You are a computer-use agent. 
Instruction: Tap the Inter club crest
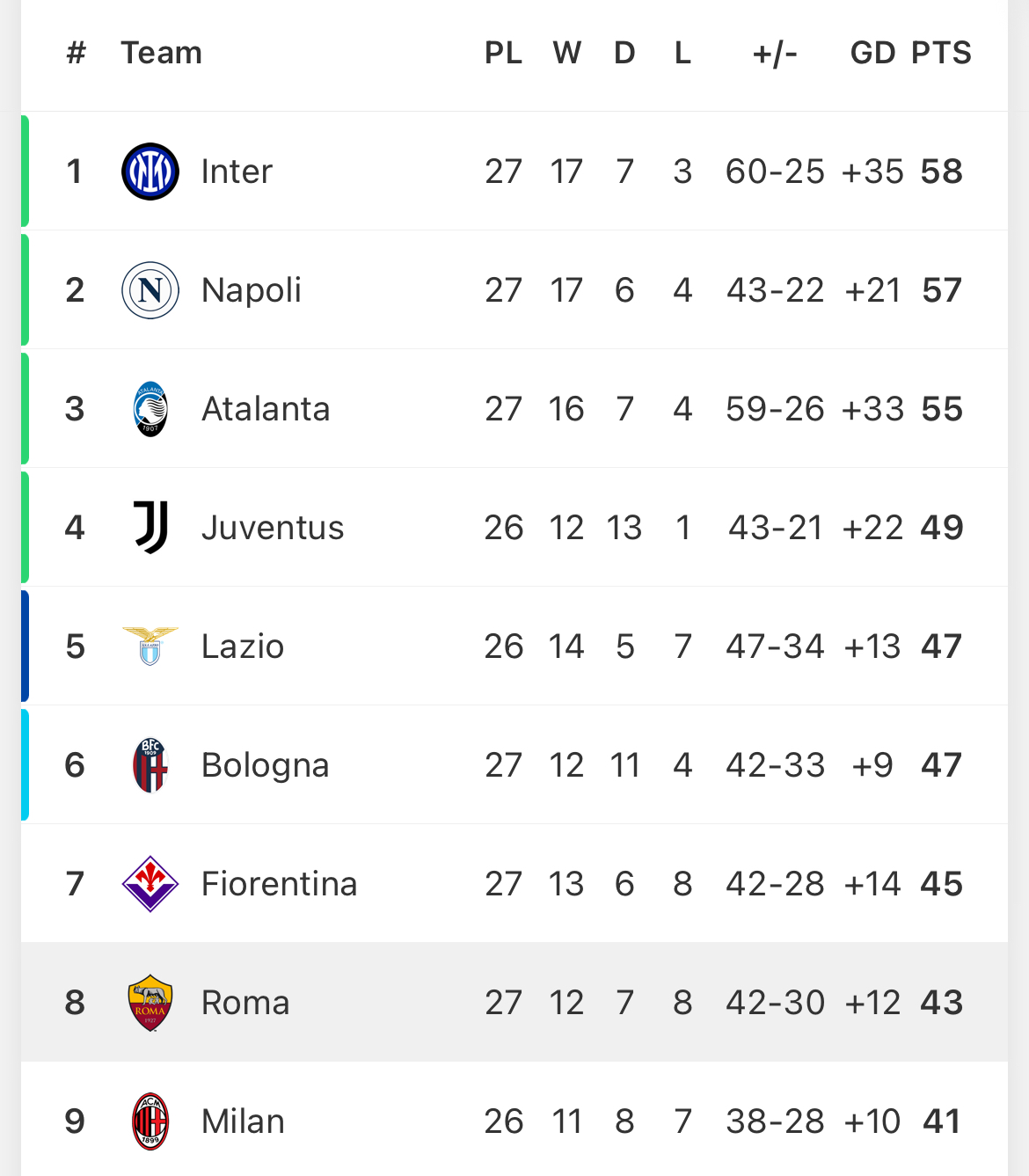pos(150,172)
